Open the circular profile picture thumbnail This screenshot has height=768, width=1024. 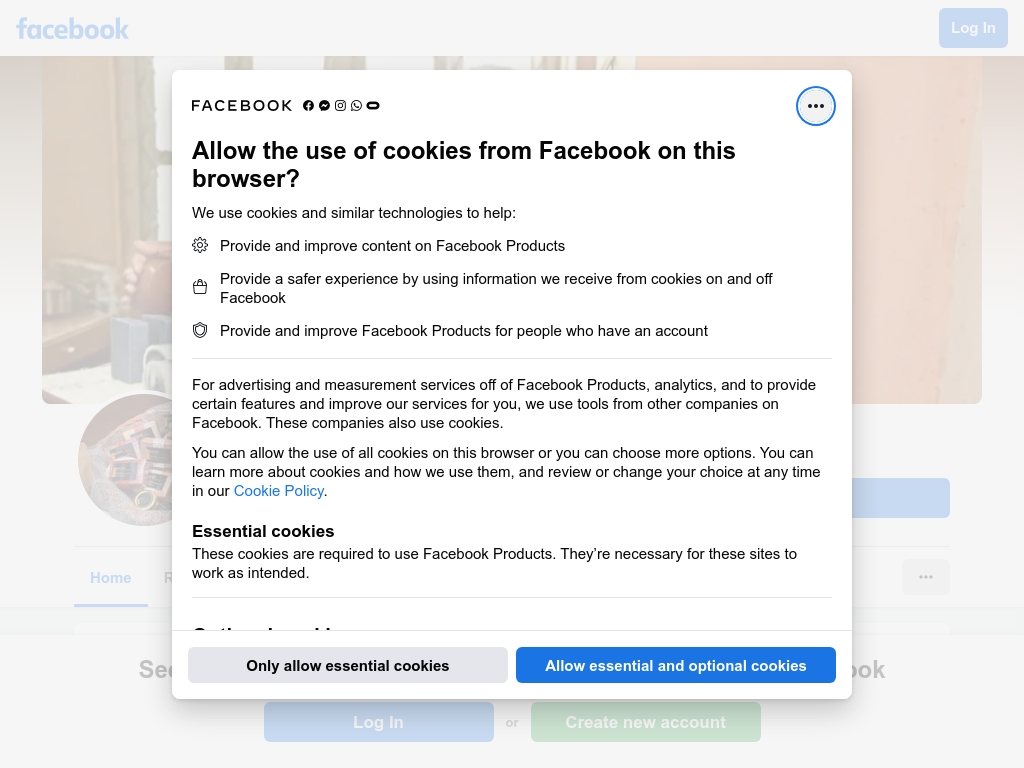pos(125,460)
